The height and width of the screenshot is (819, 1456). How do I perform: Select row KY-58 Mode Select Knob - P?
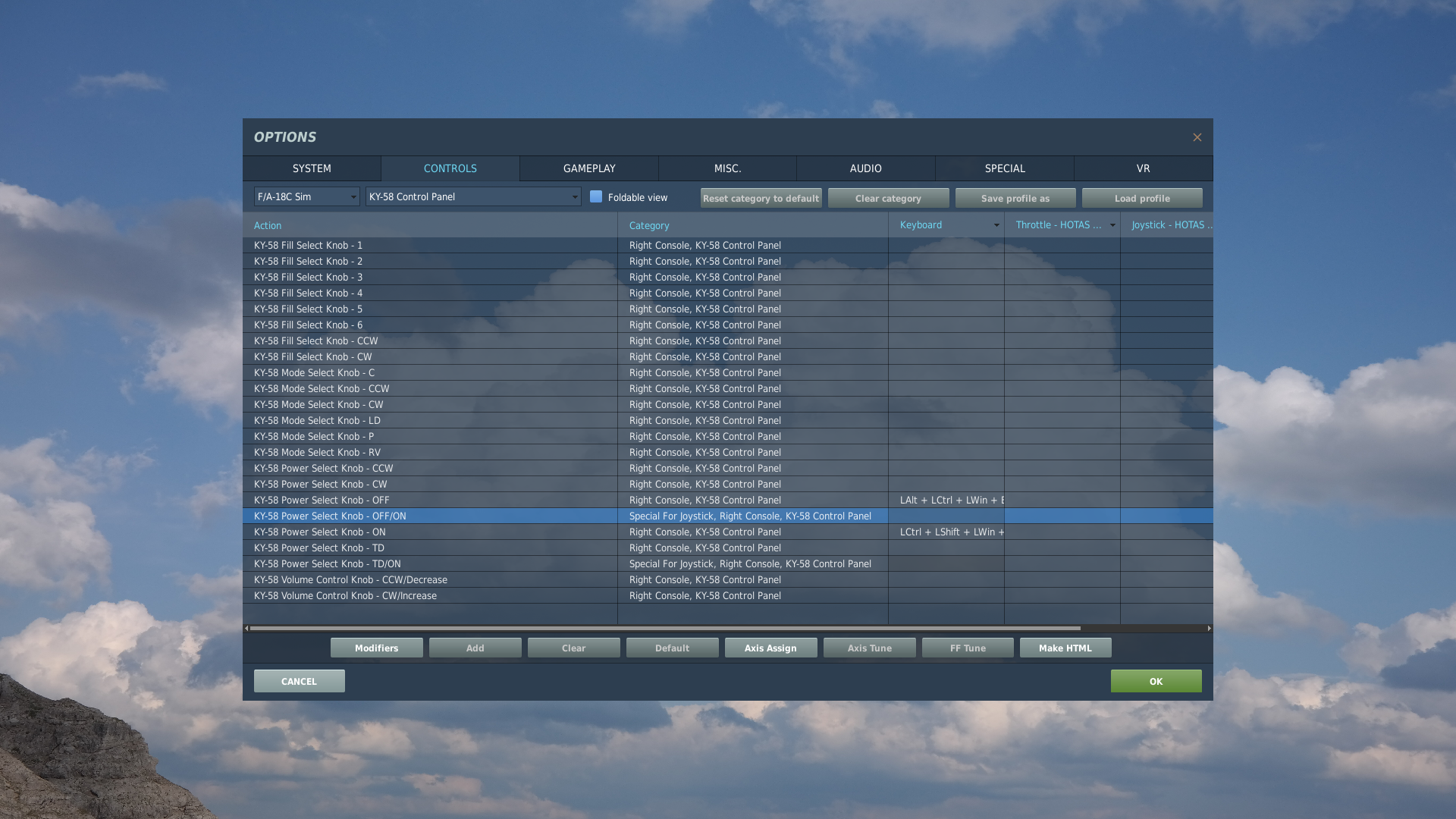728,436
